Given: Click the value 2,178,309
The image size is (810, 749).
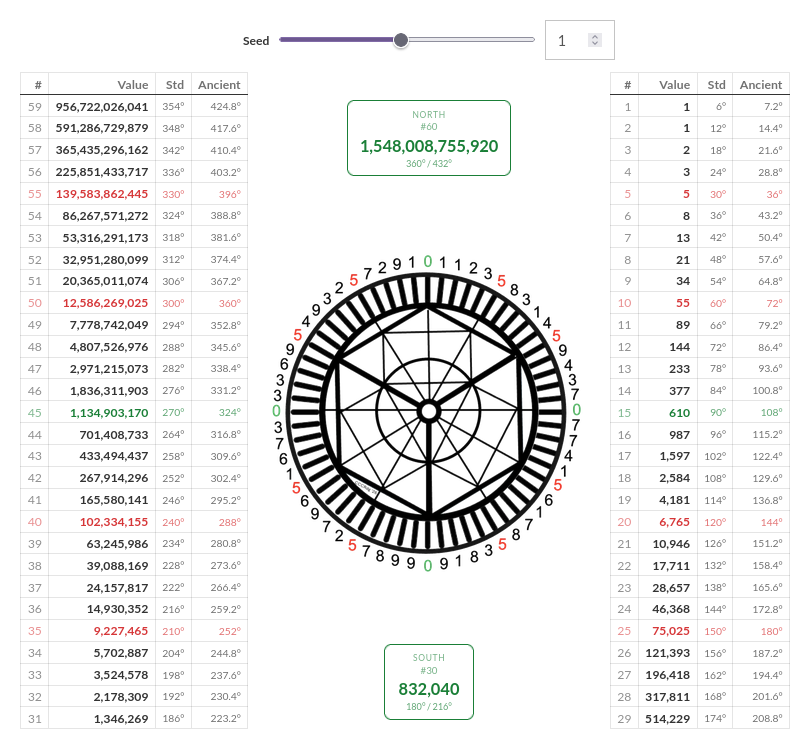Looking at the screenshot, I should [121, 697].
